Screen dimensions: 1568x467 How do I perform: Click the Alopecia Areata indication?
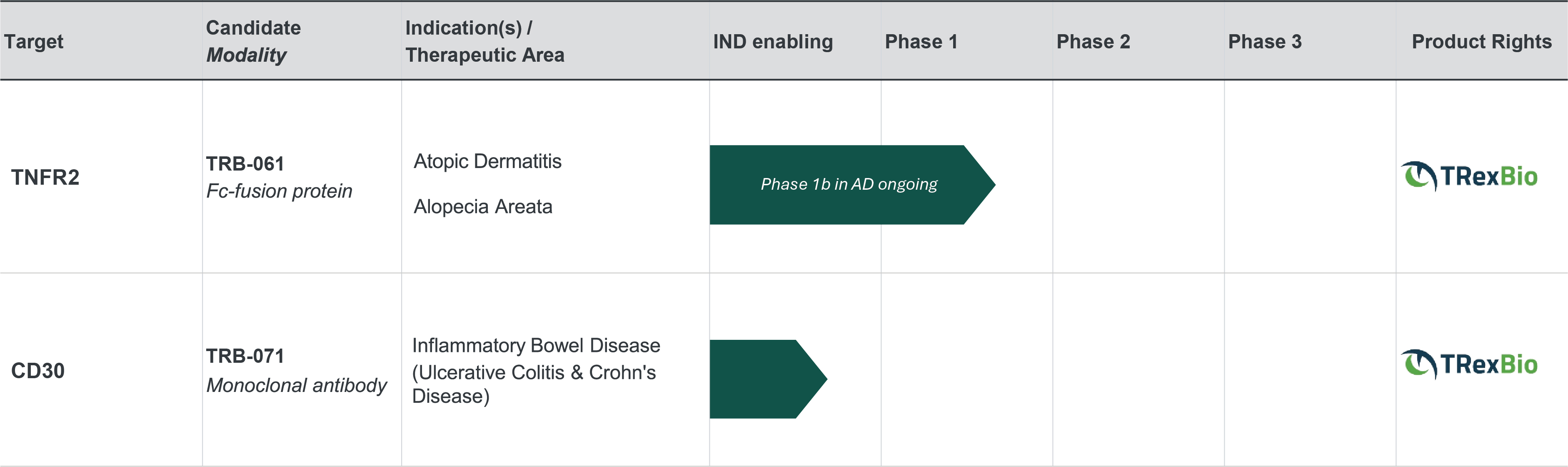click(483, 207)
